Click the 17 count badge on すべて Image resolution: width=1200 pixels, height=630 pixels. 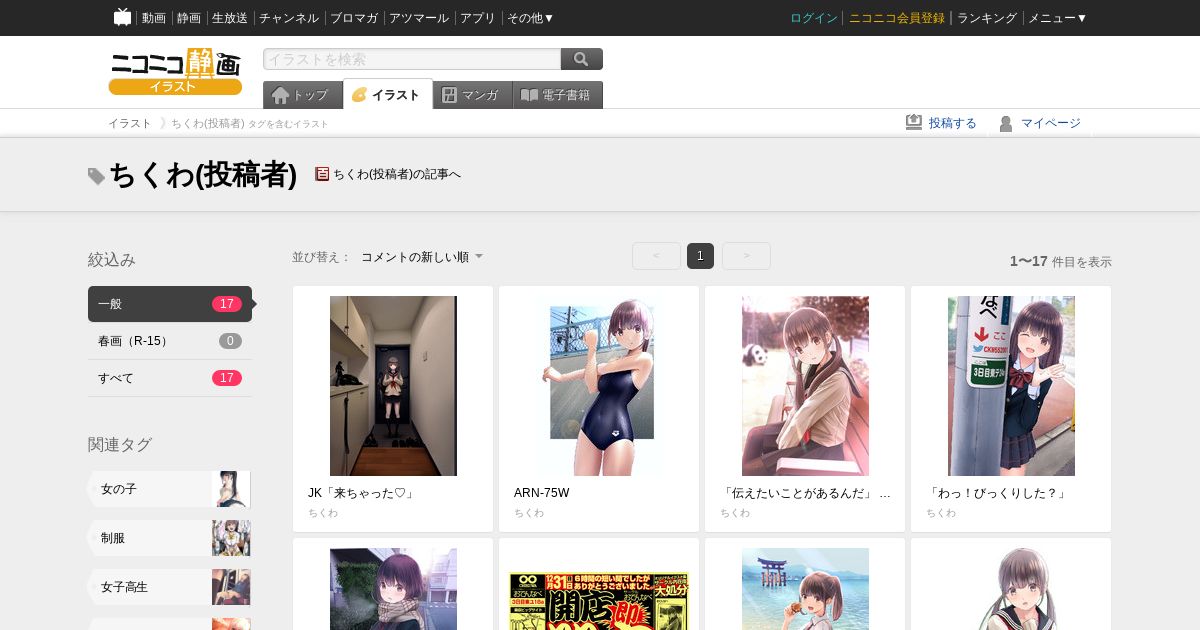point(227,378)
